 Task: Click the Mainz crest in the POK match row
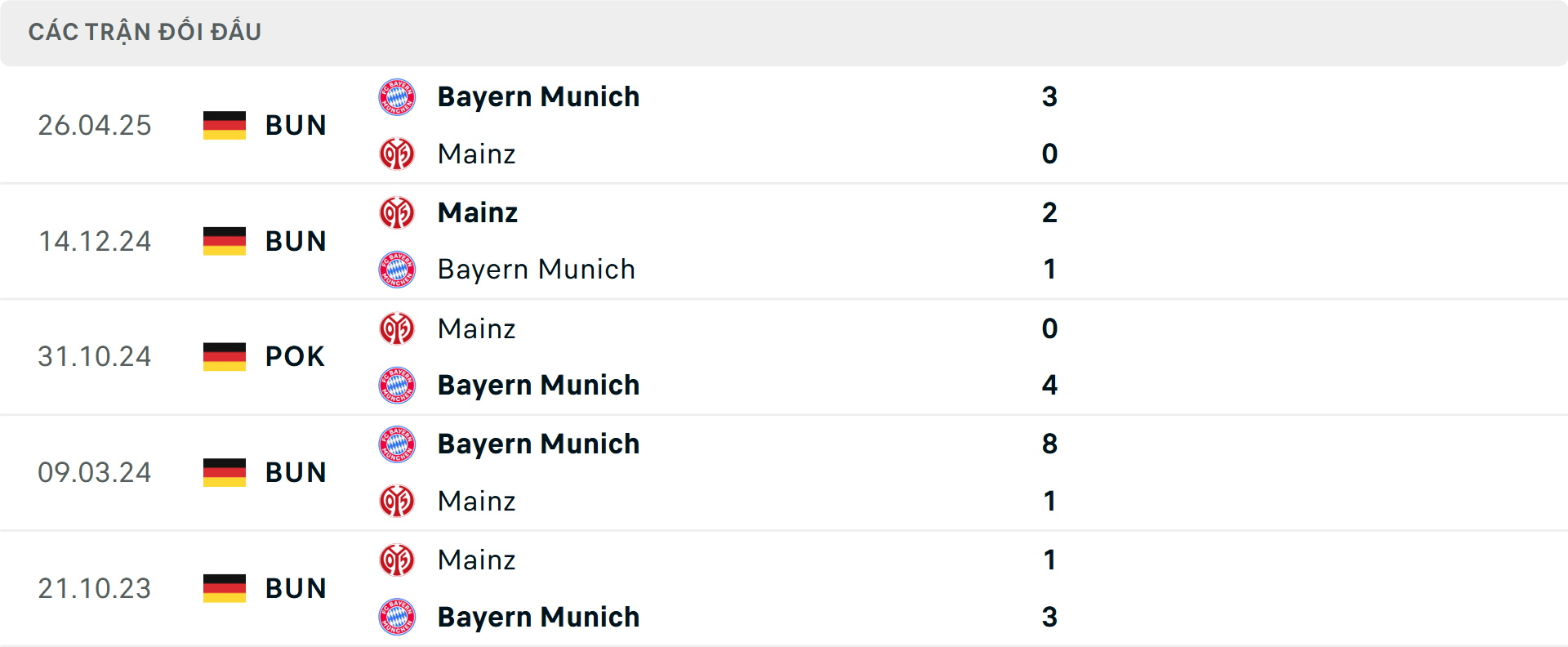[397, 328]
